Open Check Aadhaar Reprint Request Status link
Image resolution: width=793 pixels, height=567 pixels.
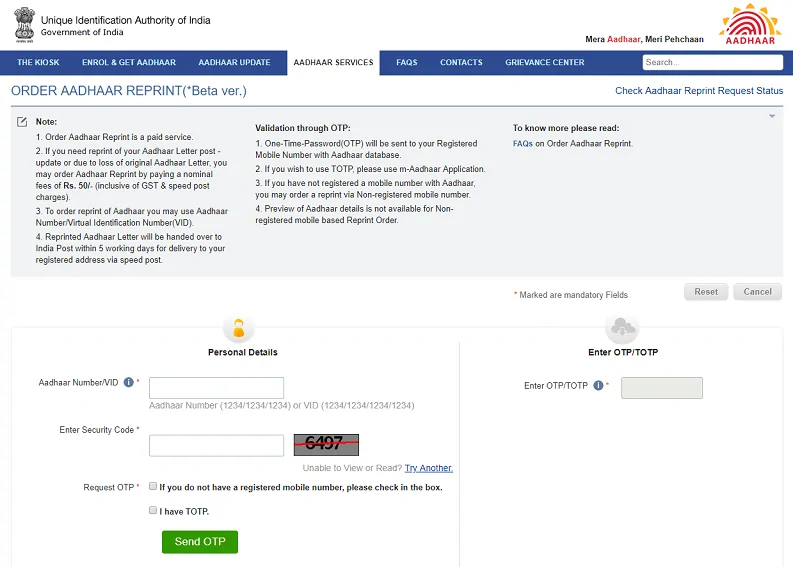click(x=699, y=91)
